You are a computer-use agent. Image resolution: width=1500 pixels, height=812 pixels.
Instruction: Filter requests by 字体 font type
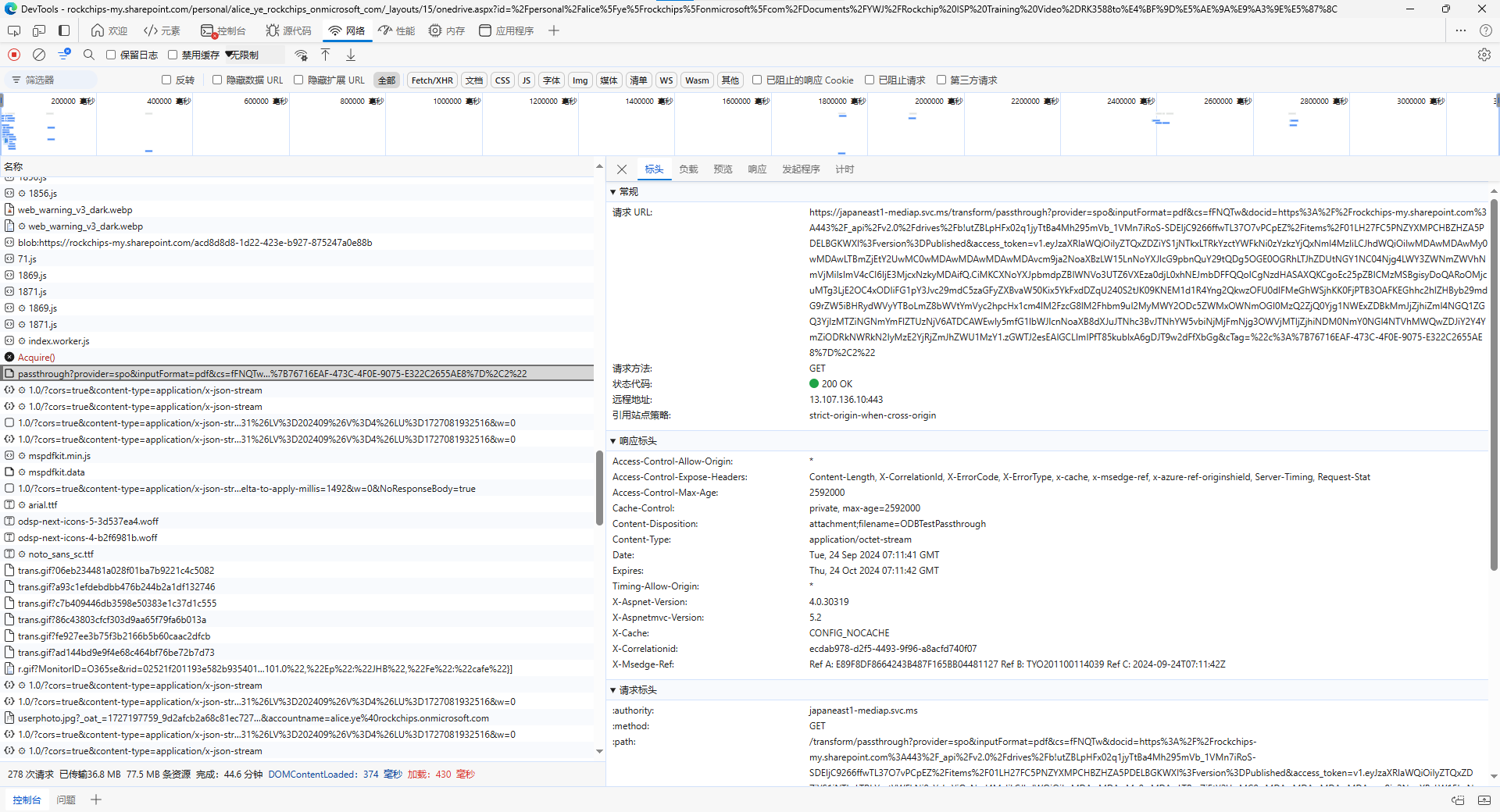point(552,80)
